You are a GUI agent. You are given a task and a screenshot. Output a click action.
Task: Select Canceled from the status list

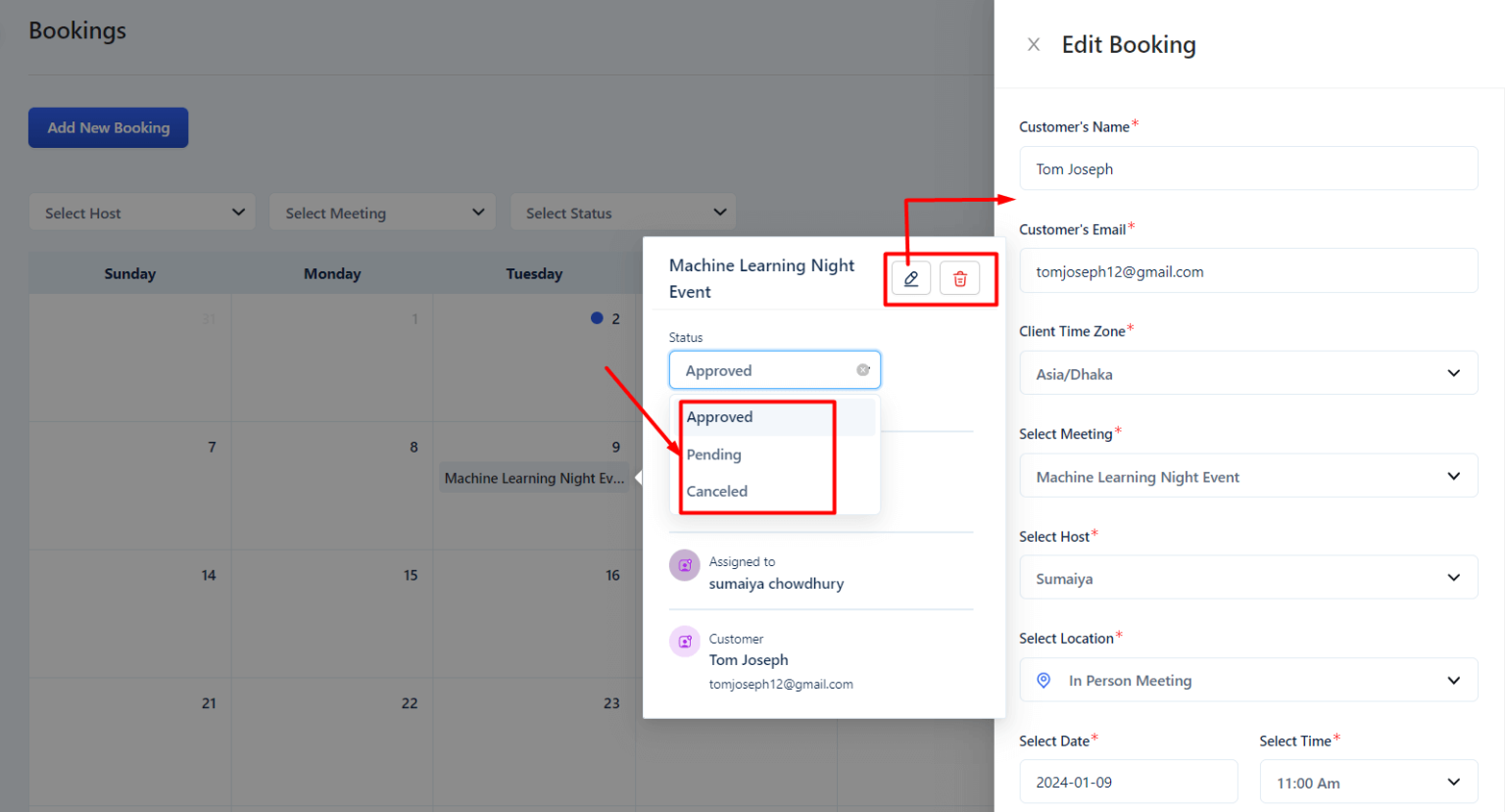coord(716,491)
